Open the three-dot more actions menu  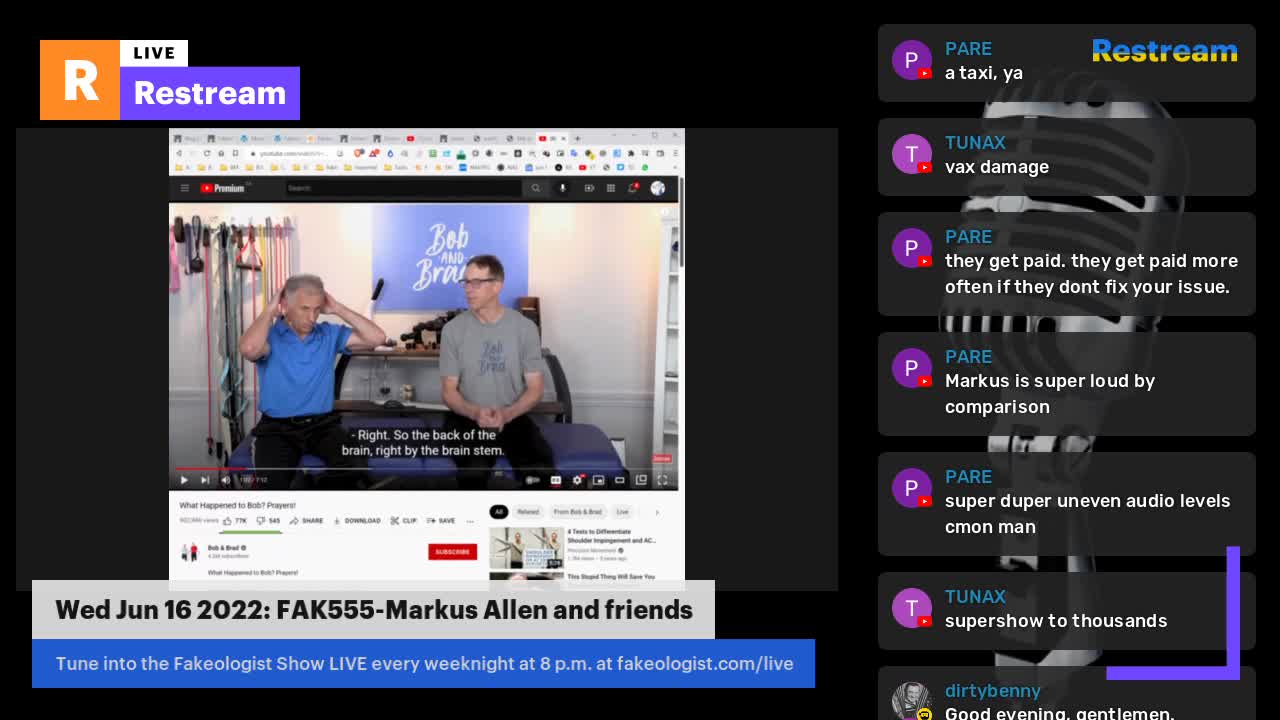coord(470,521)
